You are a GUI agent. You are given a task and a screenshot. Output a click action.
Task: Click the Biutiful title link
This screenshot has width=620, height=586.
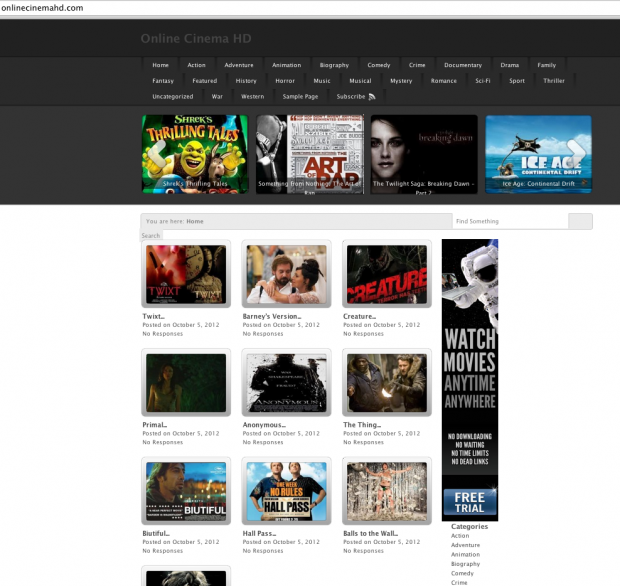click(156, 533)
